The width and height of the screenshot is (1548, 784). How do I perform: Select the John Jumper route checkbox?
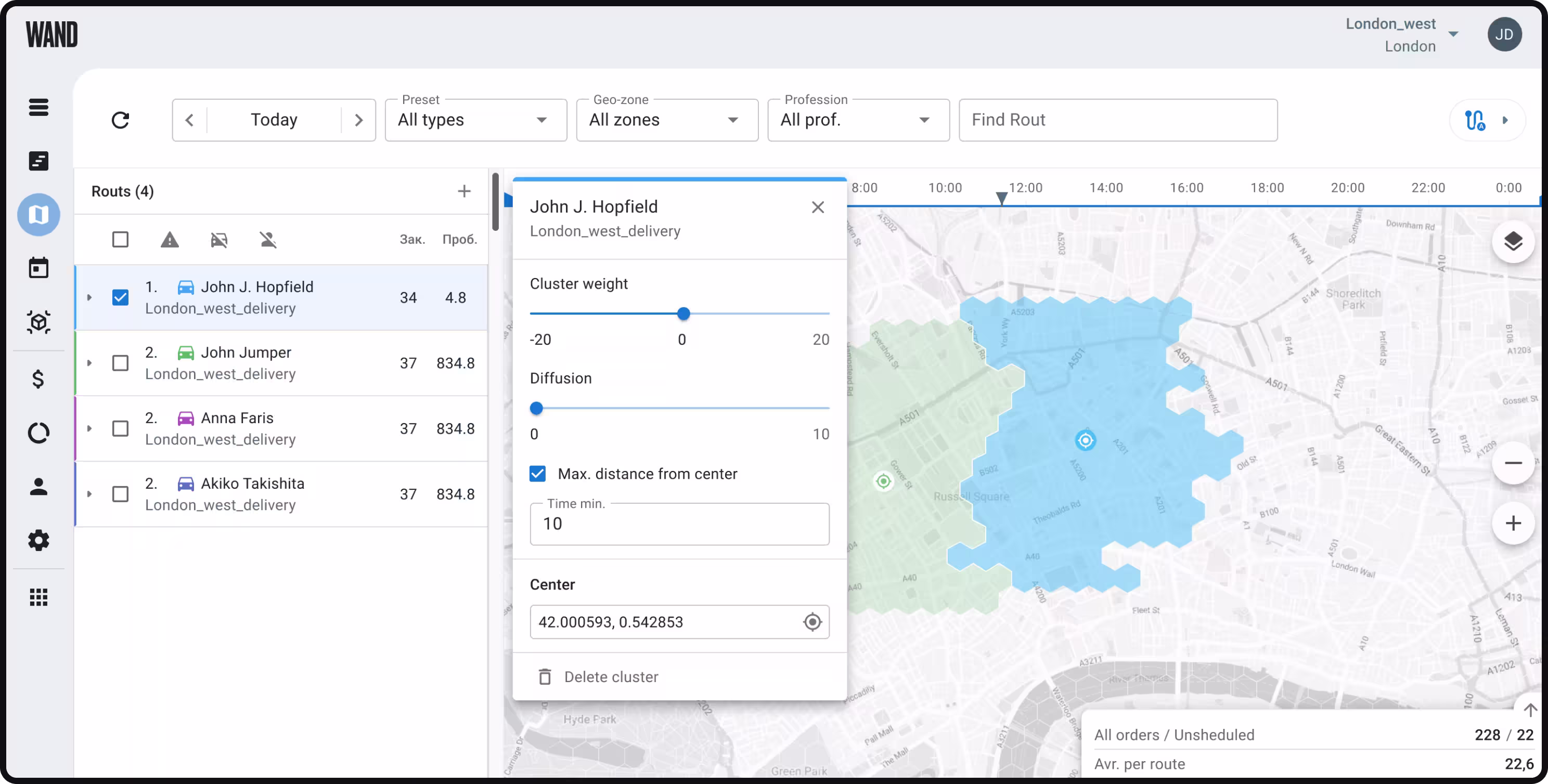(x=120, y=363)
